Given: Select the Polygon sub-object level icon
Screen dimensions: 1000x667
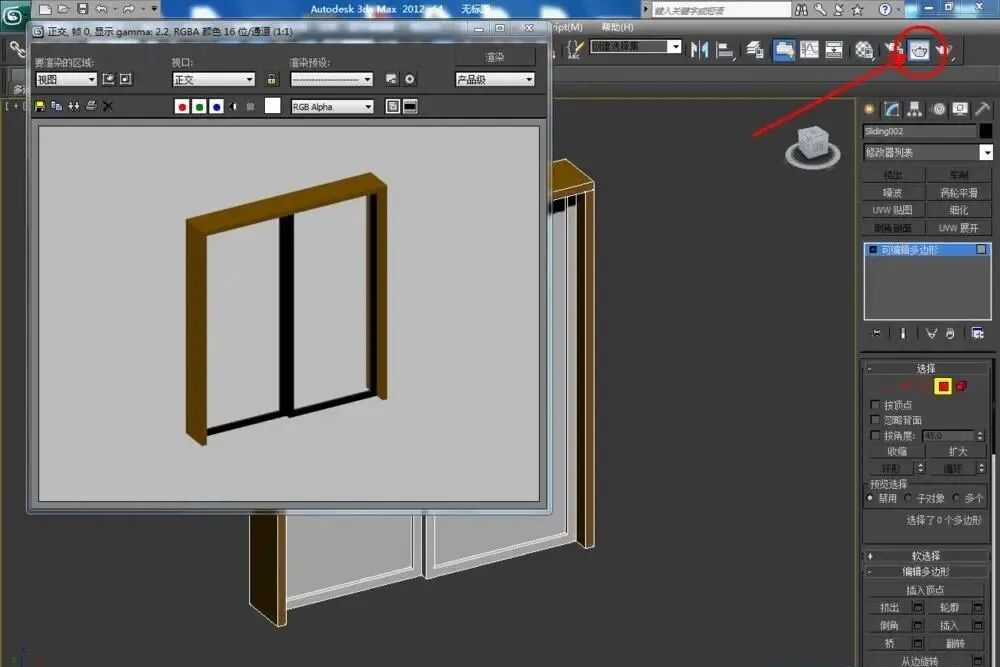Looking at the screenshot, I should point(943,386).
